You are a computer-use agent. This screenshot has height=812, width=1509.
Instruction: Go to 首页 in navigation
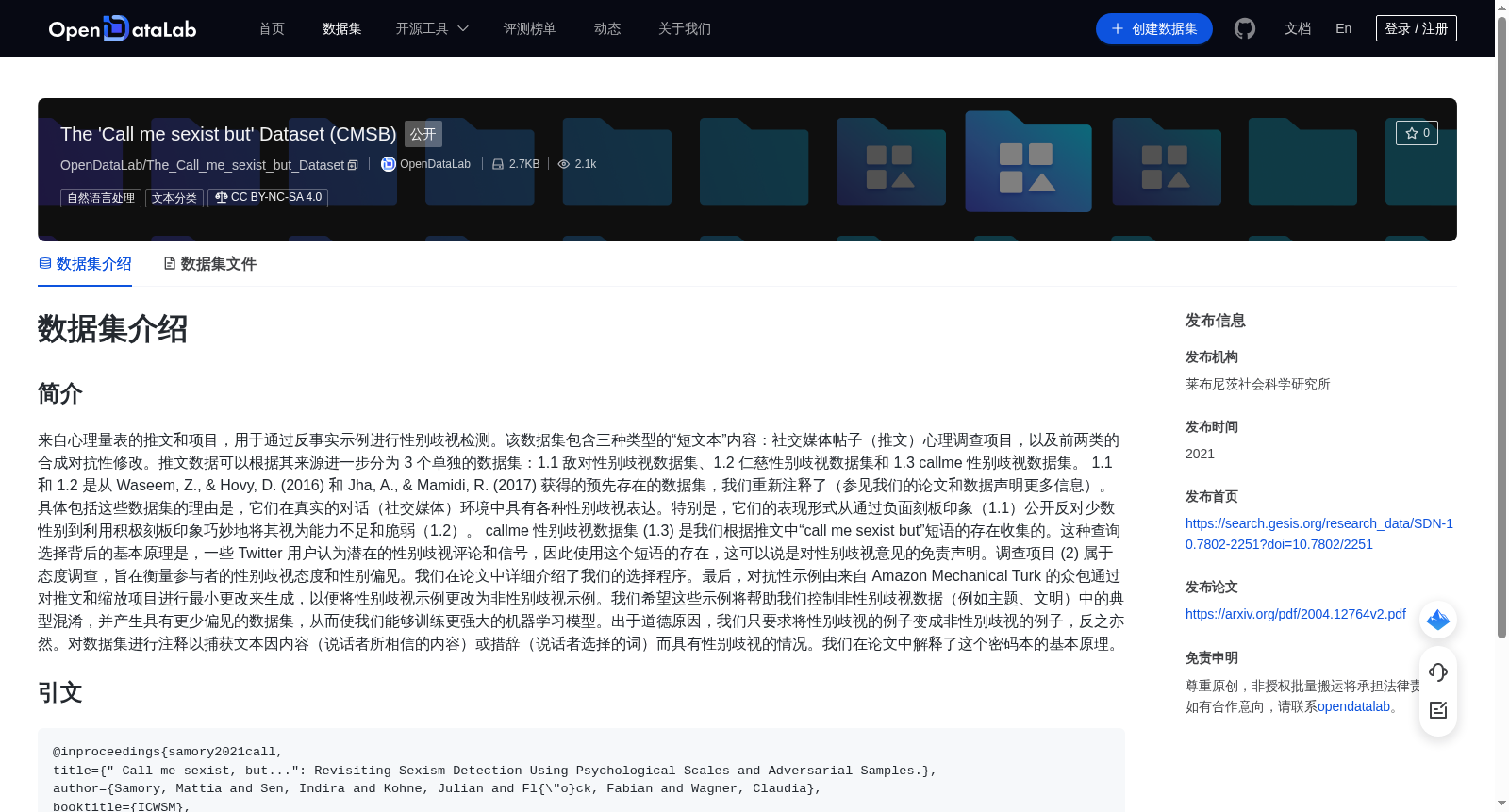[x=272, y=28]
